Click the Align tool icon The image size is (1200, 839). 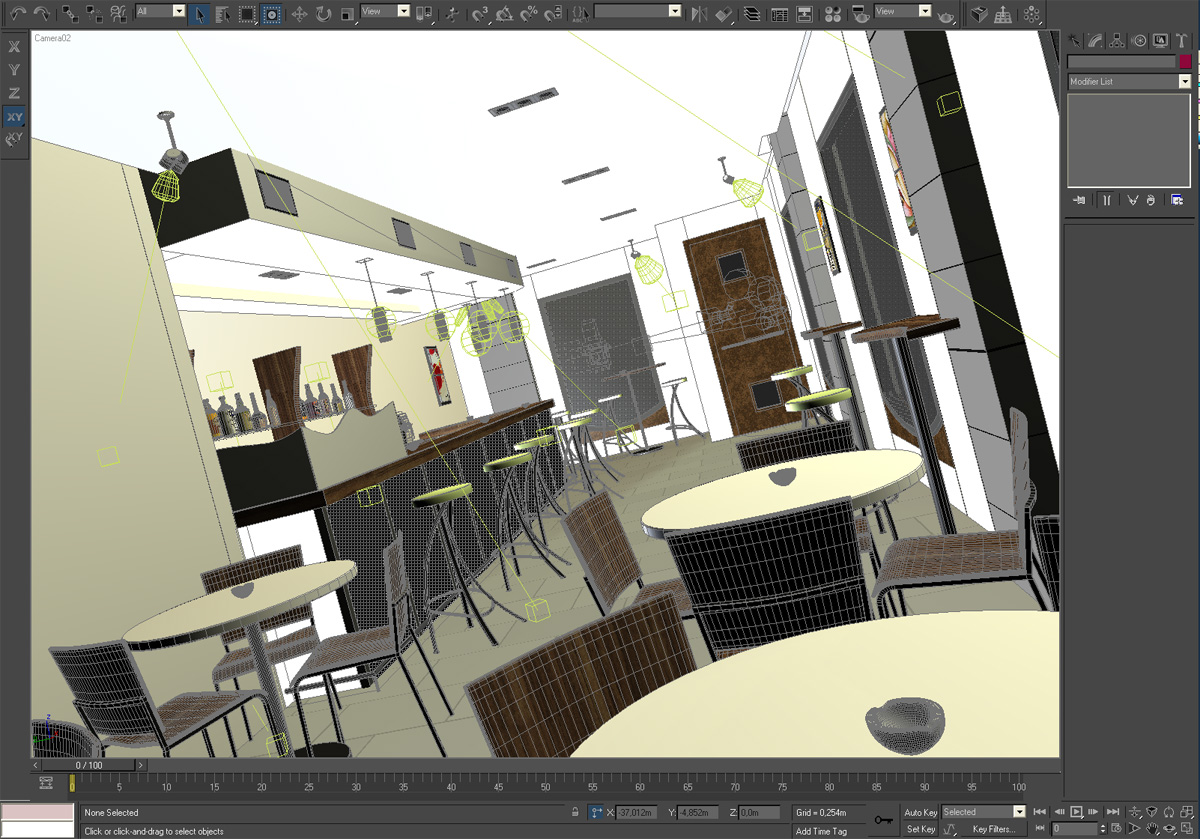[x=724, y=14]
